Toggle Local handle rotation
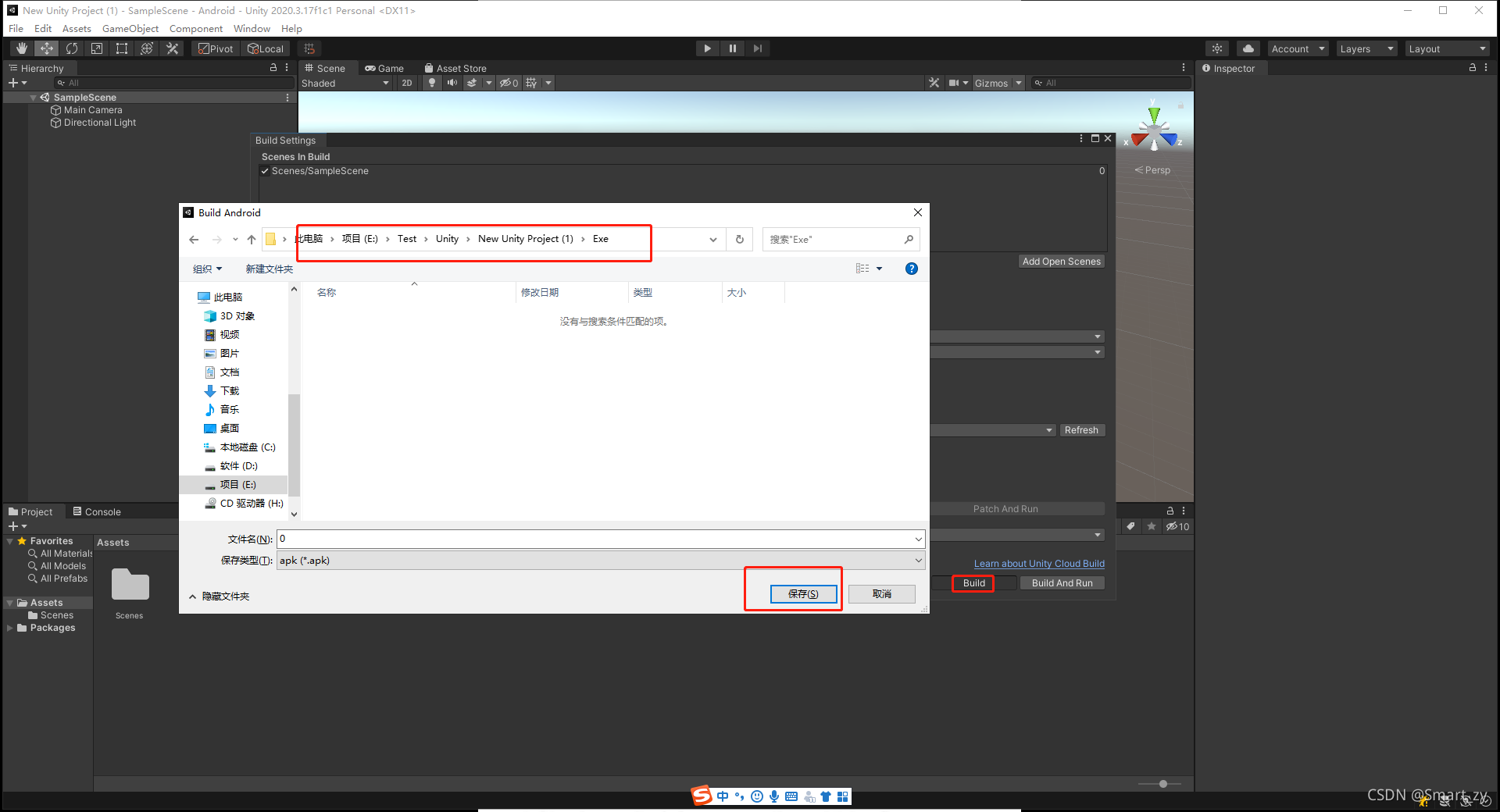1500x812 pixels. tap(266, 48)
